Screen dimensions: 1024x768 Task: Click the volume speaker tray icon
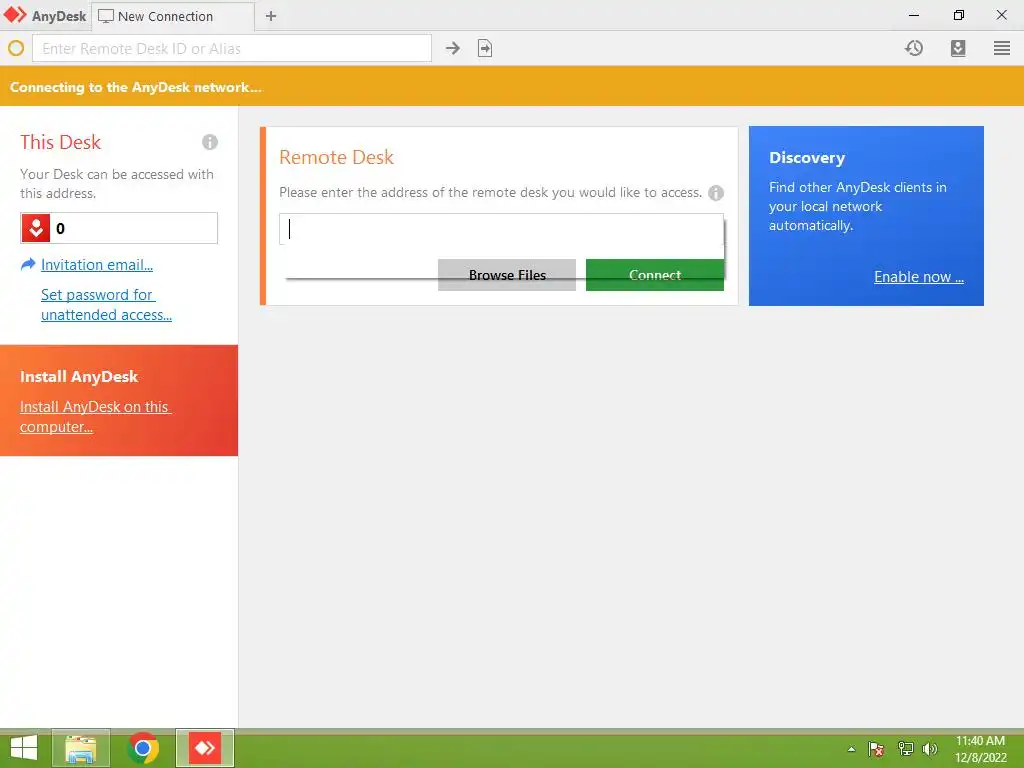point(930,749)
